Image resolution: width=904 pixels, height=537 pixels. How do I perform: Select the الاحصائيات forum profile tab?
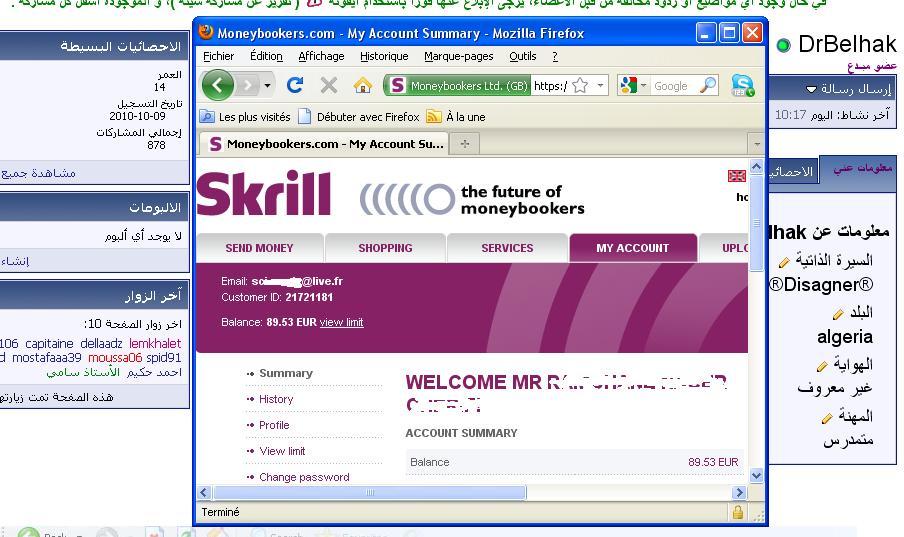click(793, 171)
